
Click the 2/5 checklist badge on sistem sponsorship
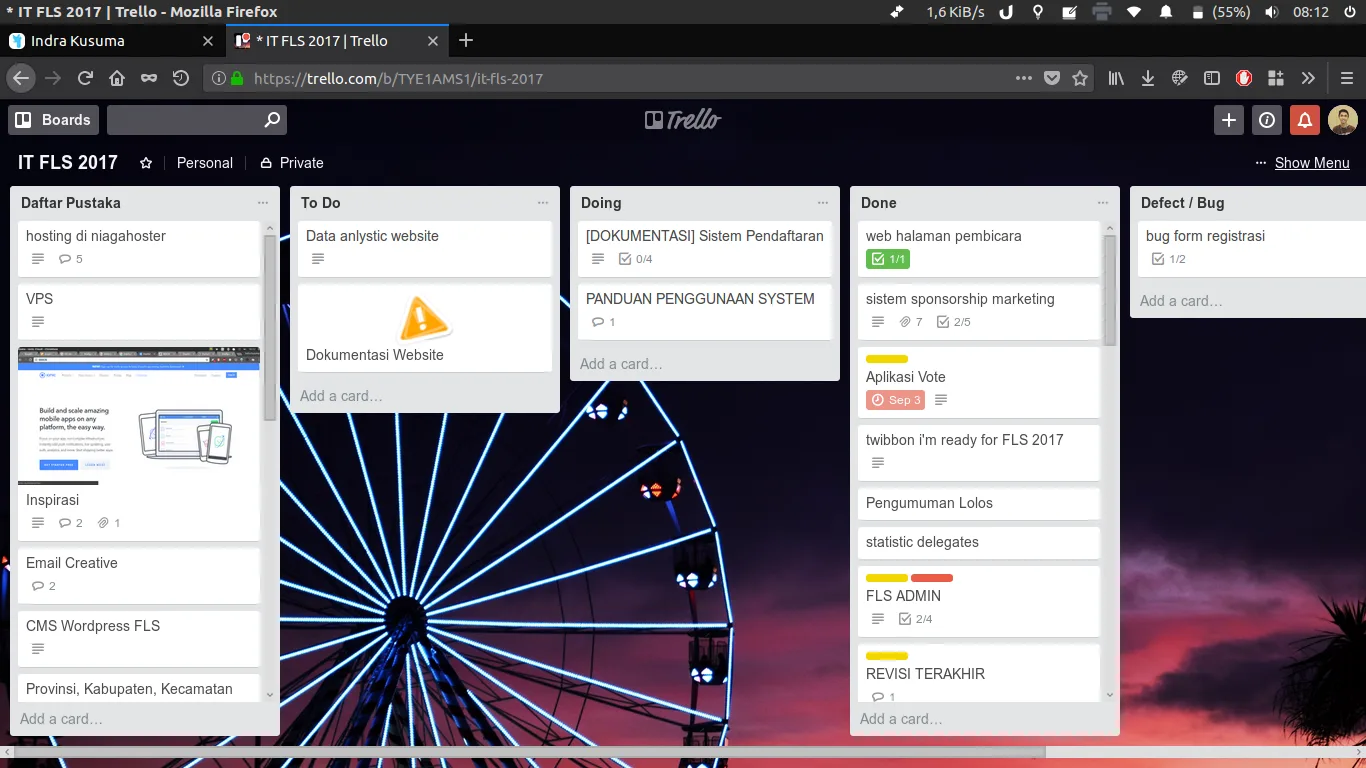pyautogui.click(x=954, y=322)
